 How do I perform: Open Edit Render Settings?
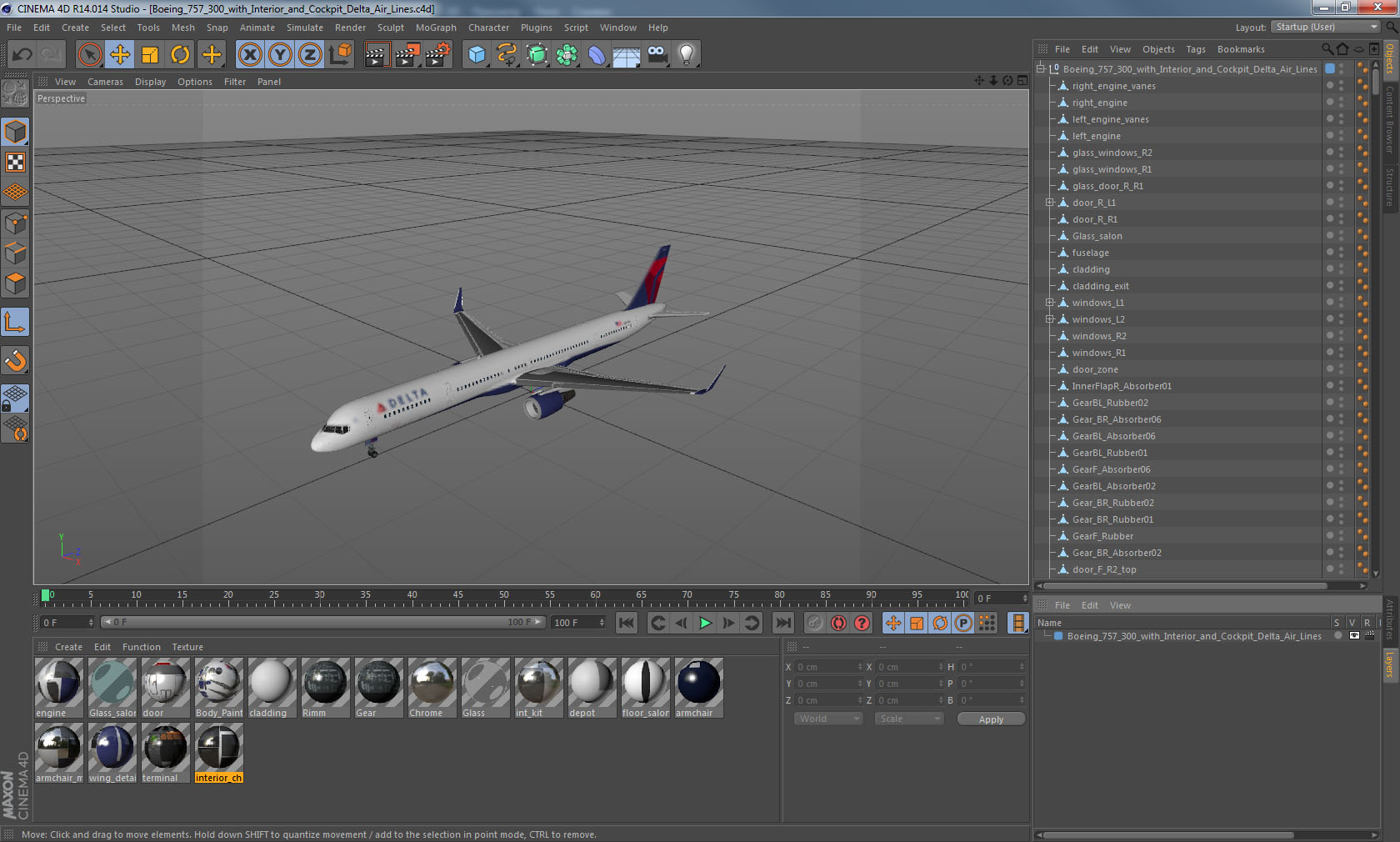coord(437,55)
